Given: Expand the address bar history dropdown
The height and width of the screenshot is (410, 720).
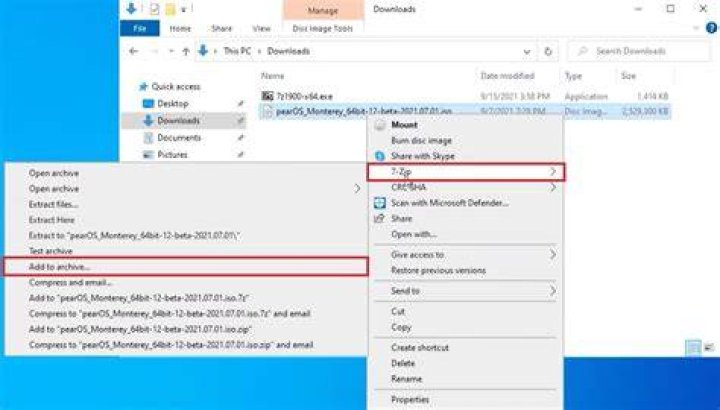Looking at the screenshot, I should [527, 52].
